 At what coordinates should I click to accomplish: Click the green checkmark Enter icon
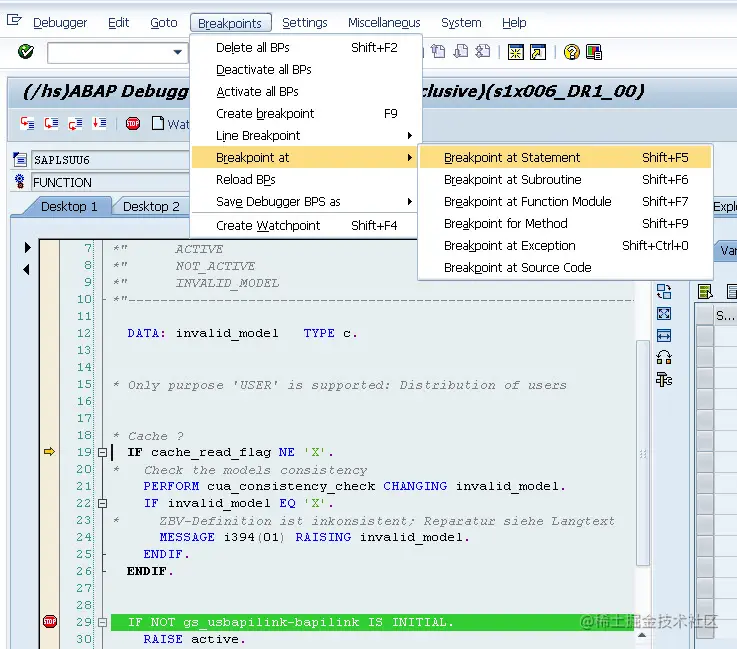tap(26, 51)
